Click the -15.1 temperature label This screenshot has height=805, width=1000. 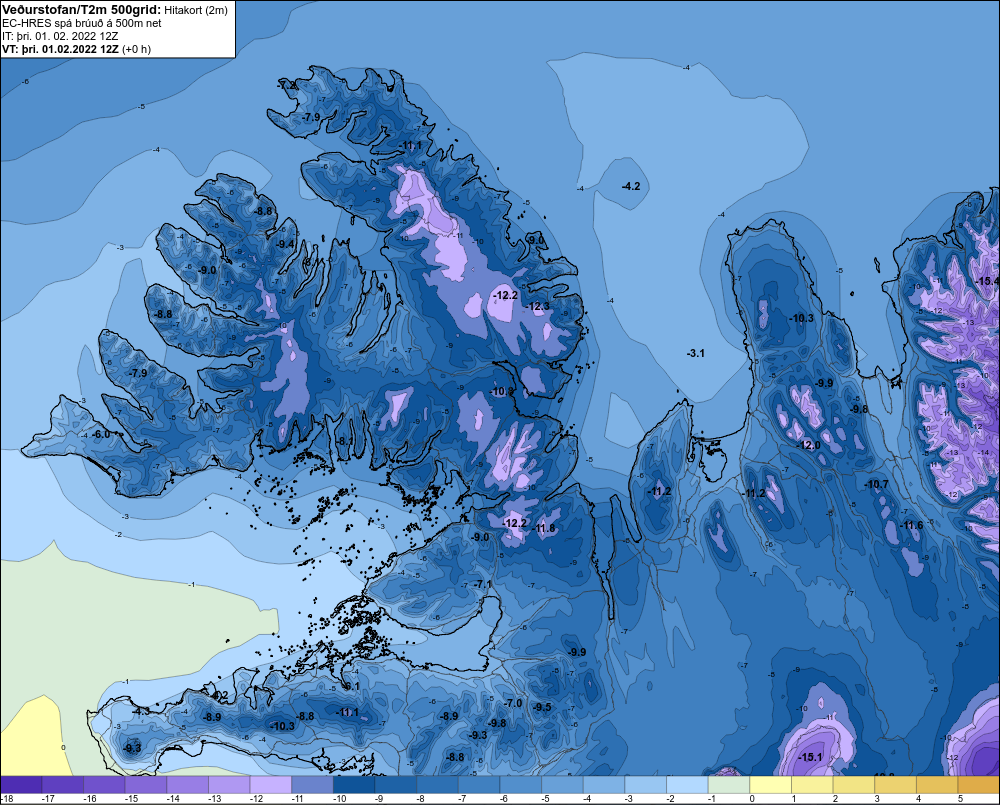coord(811,757)
